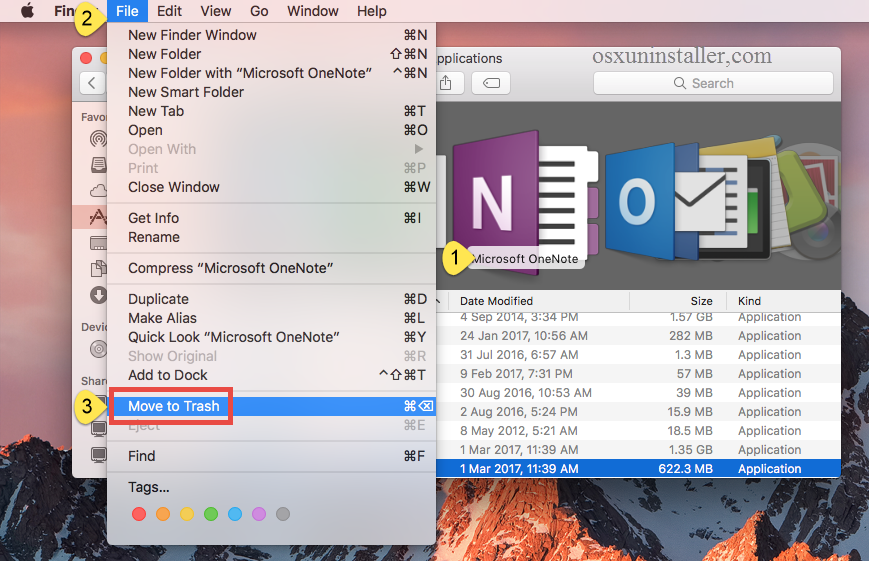The image size is (869, 561).
Task: Choose New Finder Window
Action: (272, 35)
